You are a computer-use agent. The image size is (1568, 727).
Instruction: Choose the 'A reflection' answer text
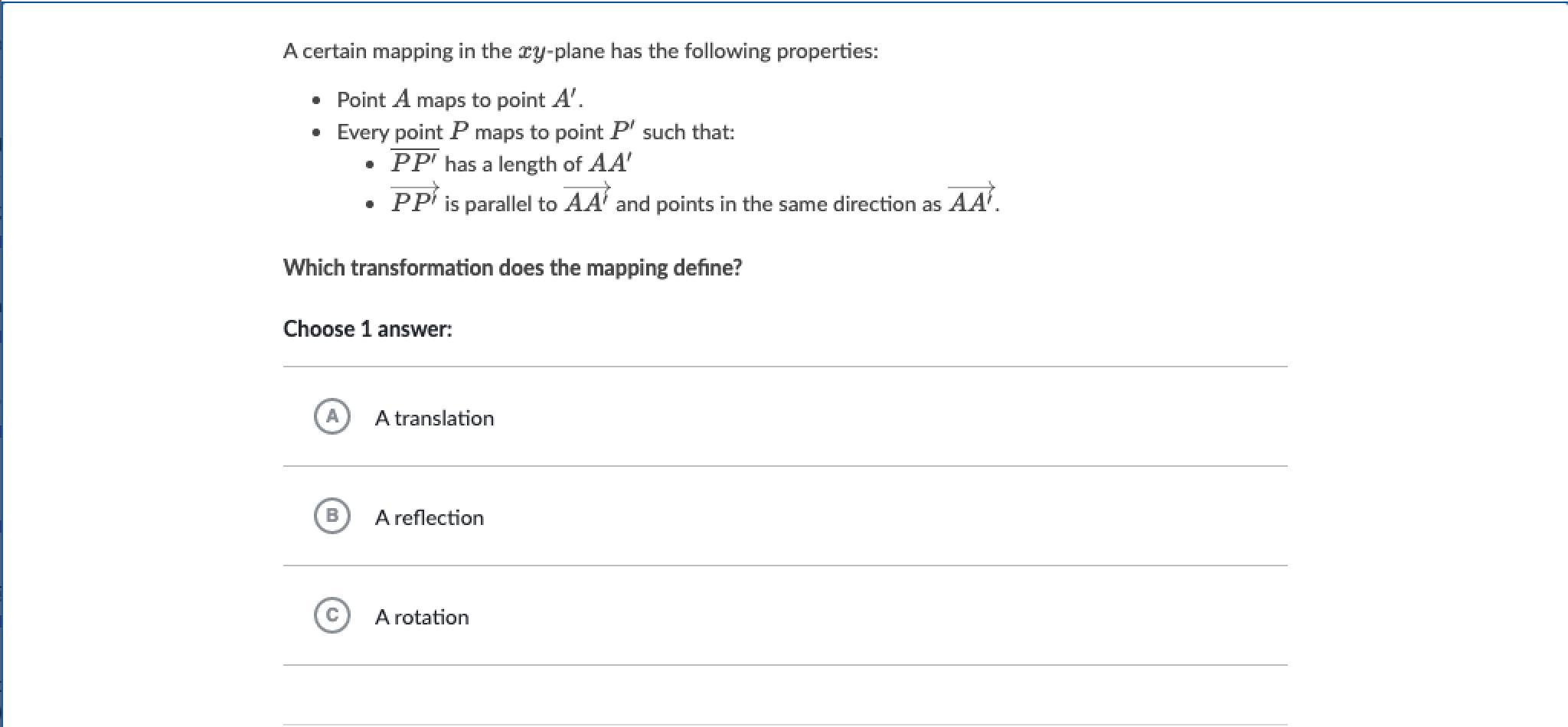(430, 517)
